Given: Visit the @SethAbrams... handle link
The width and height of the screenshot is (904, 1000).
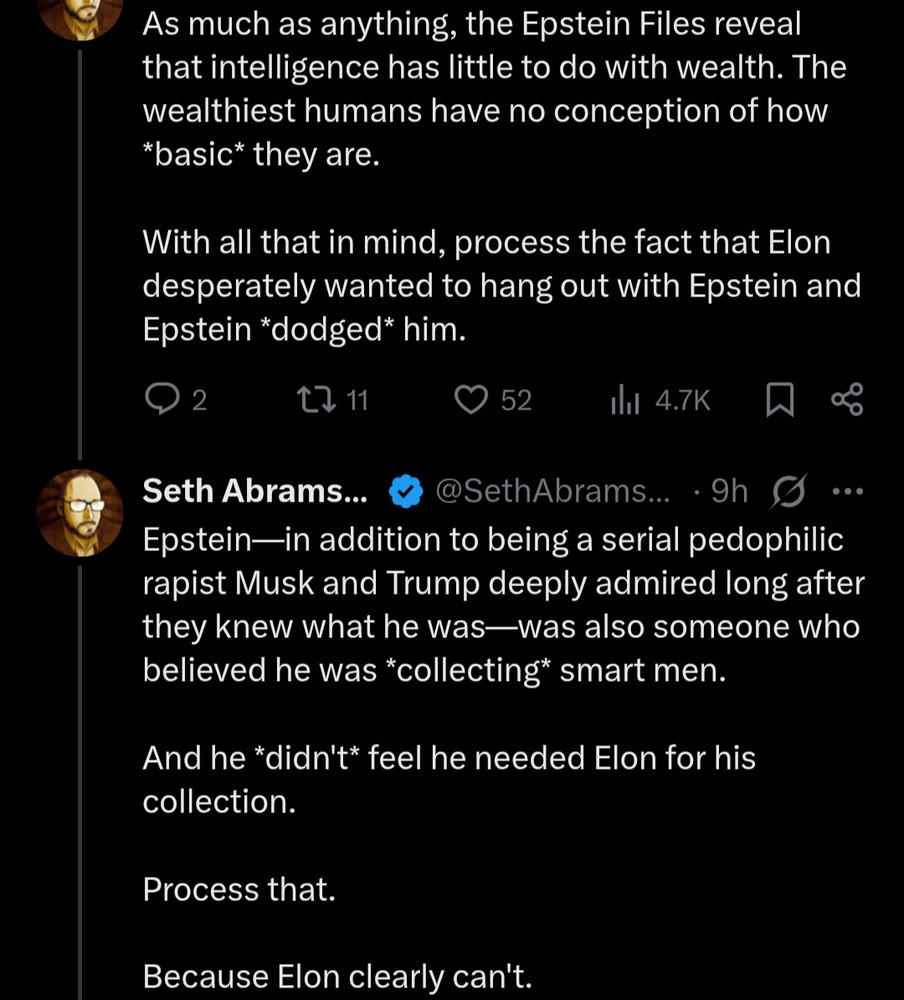Looking at the screenshot, I should [555, 491].
